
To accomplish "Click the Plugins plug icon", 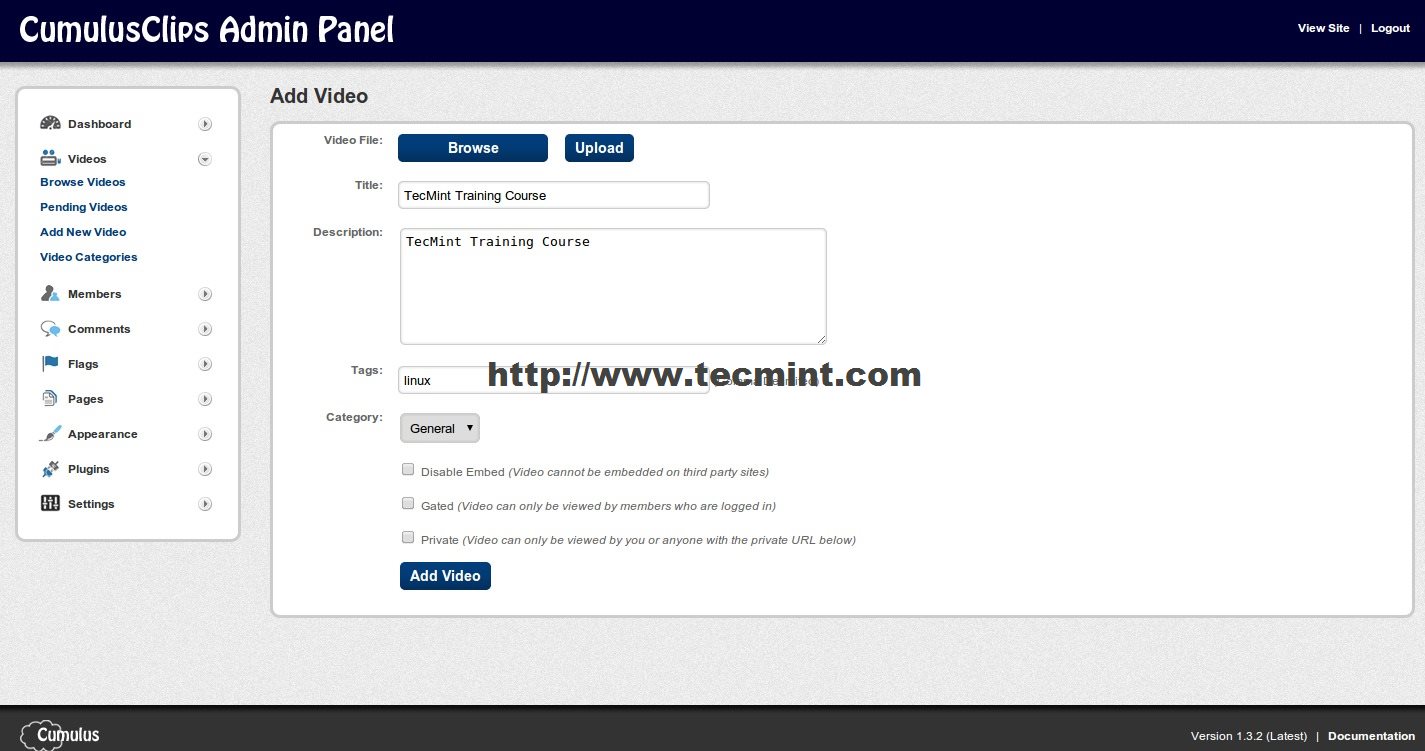I will (x=50, y=468).
